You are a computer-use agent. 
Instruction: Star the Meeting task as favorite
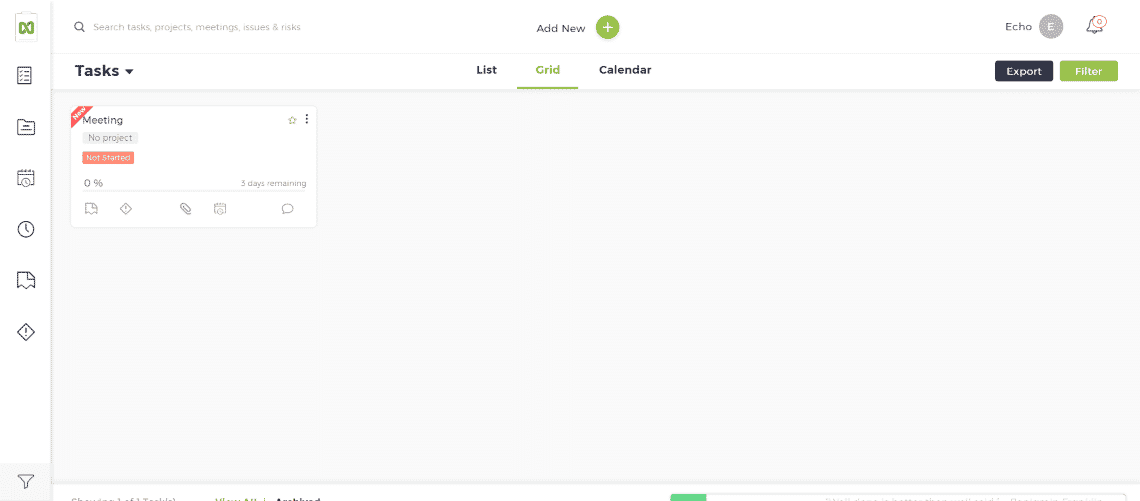292,120
